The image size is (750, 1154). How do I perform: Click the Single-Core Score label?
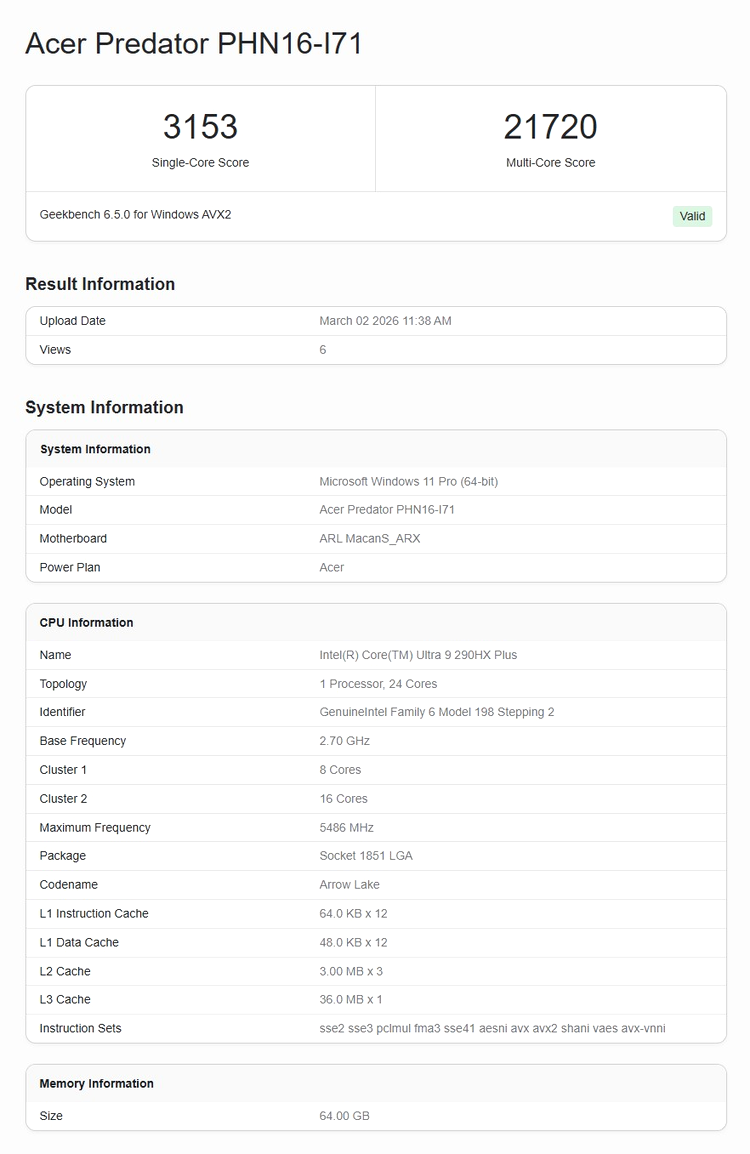point(200,163)
